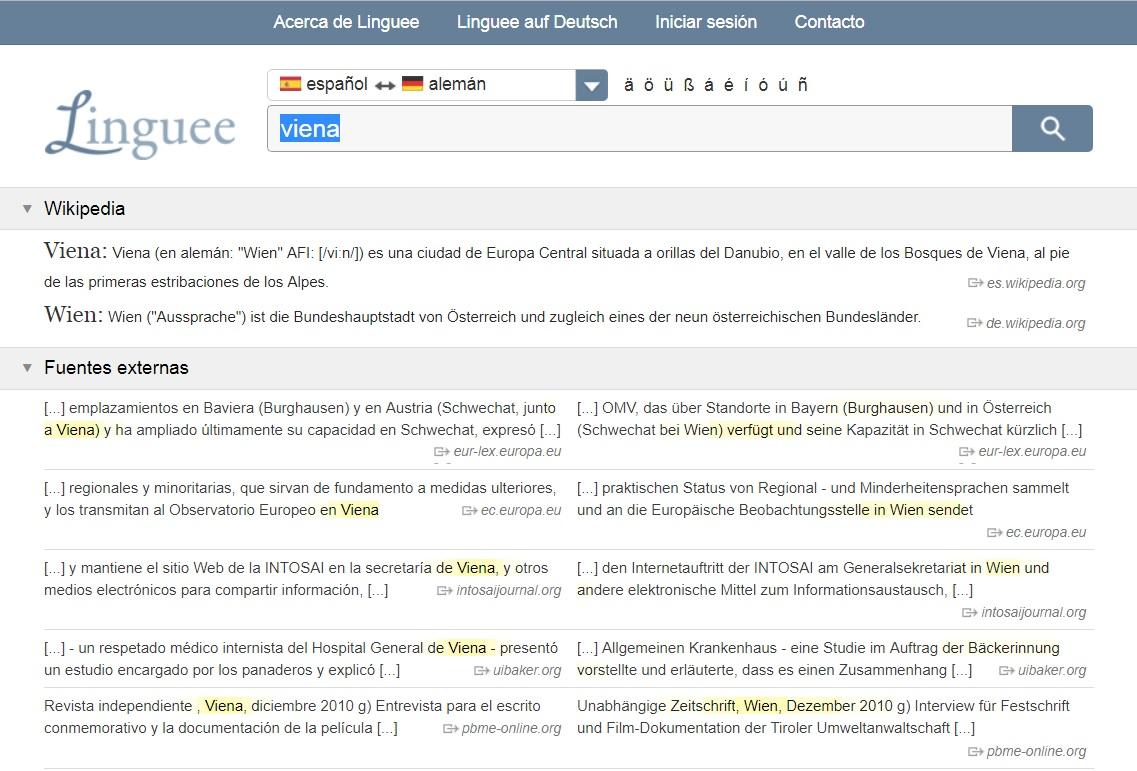1137x771 pixels.
Task: Insert special character ü
Action: (669, 85)
